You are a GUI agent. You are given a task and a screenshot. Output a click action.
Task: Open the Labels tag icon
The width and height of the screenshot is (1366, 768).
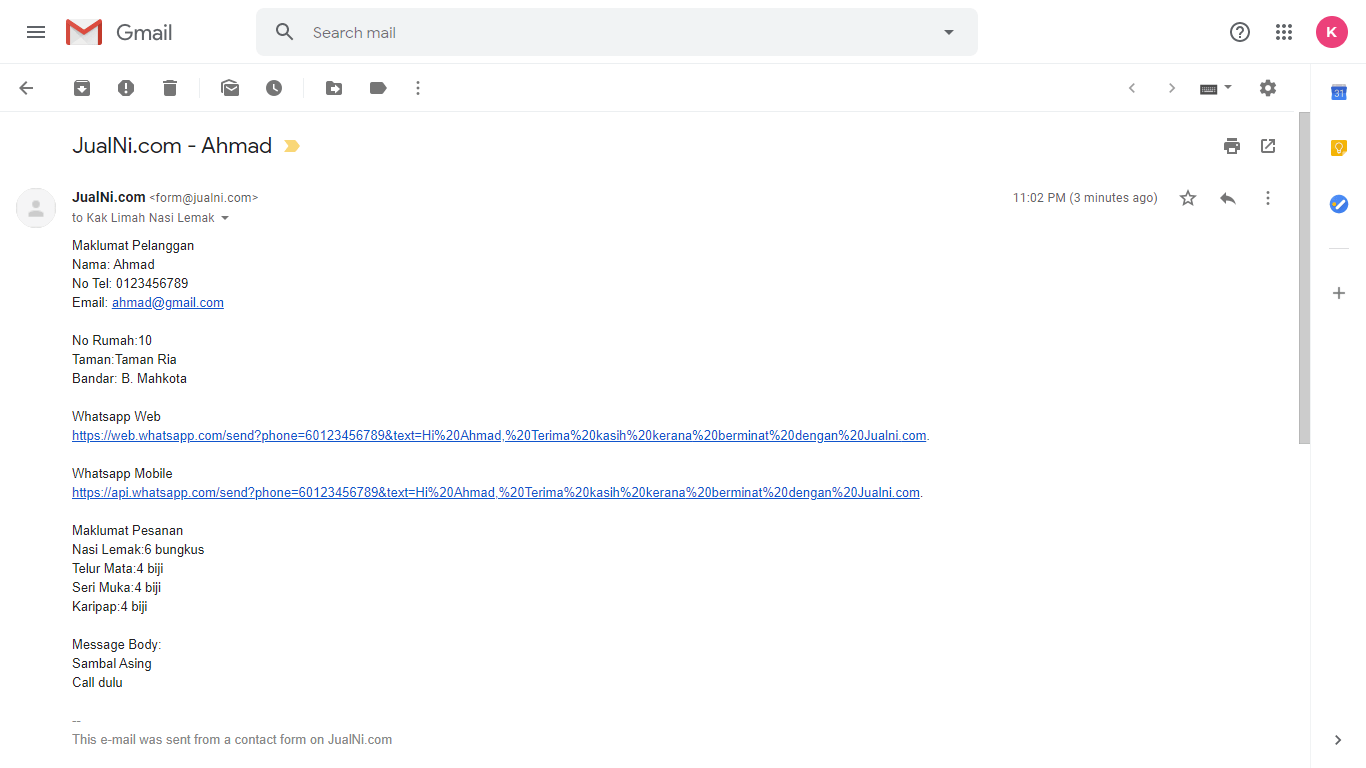click(378, 88)
